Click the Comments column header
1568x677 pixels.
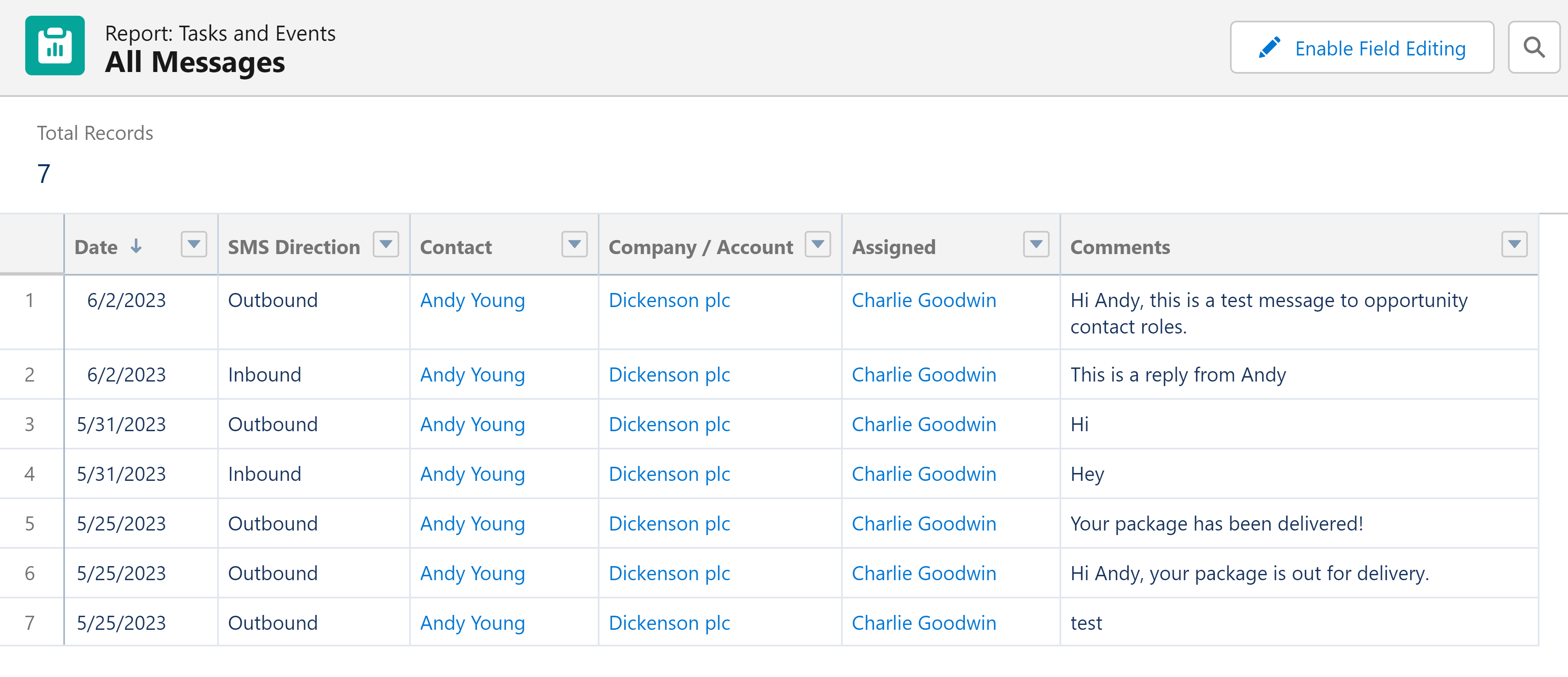[x=1120, y=247]
